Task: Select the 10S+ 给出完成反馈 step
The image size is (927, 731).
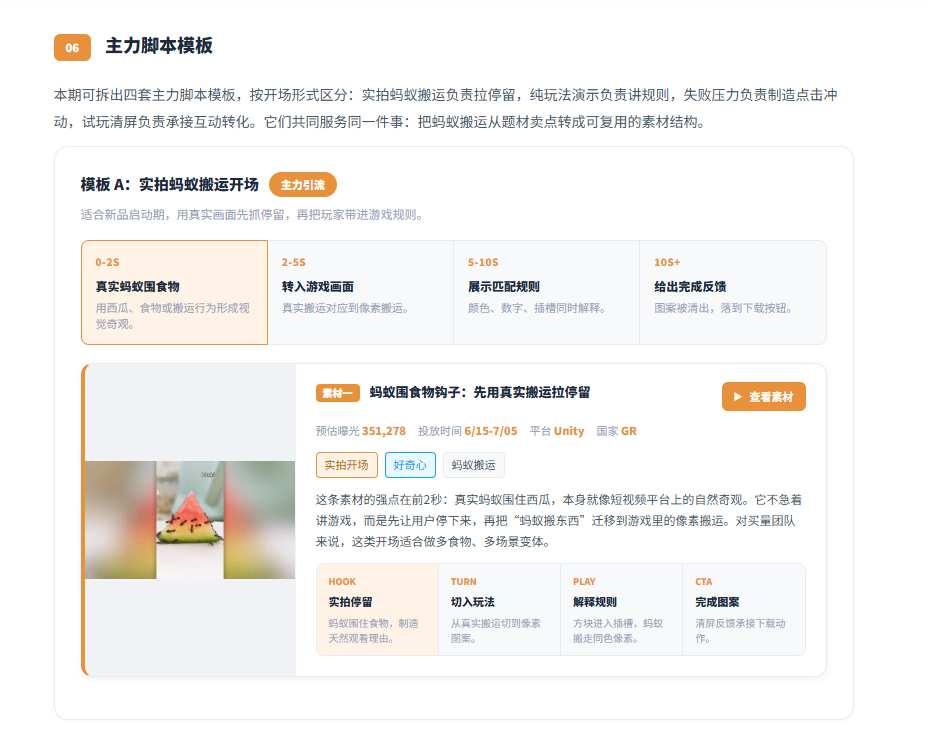Action: [732, 292]
